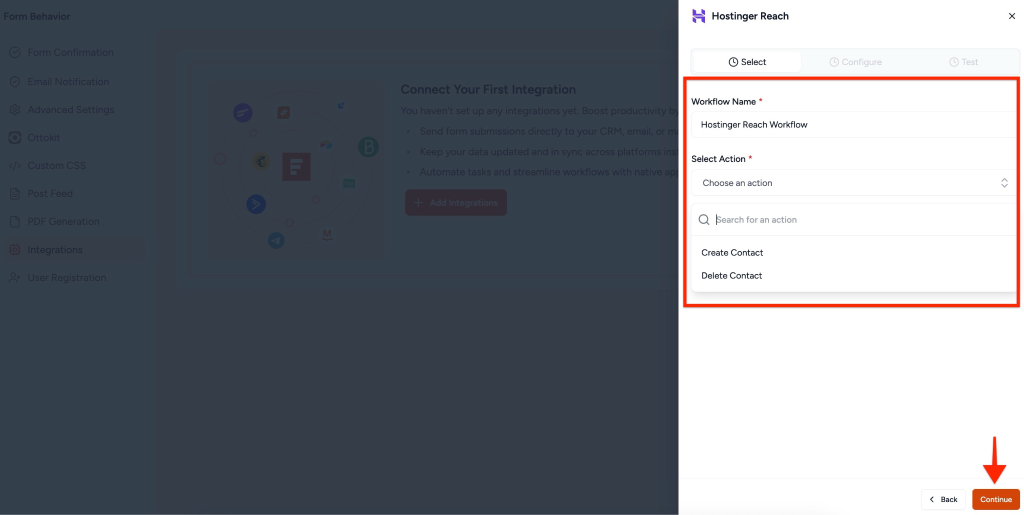The width and height of the screenshot is (1024, 515).
Task: Go to the Test tab
Action: pyautogui.click(x=964, y=62)
